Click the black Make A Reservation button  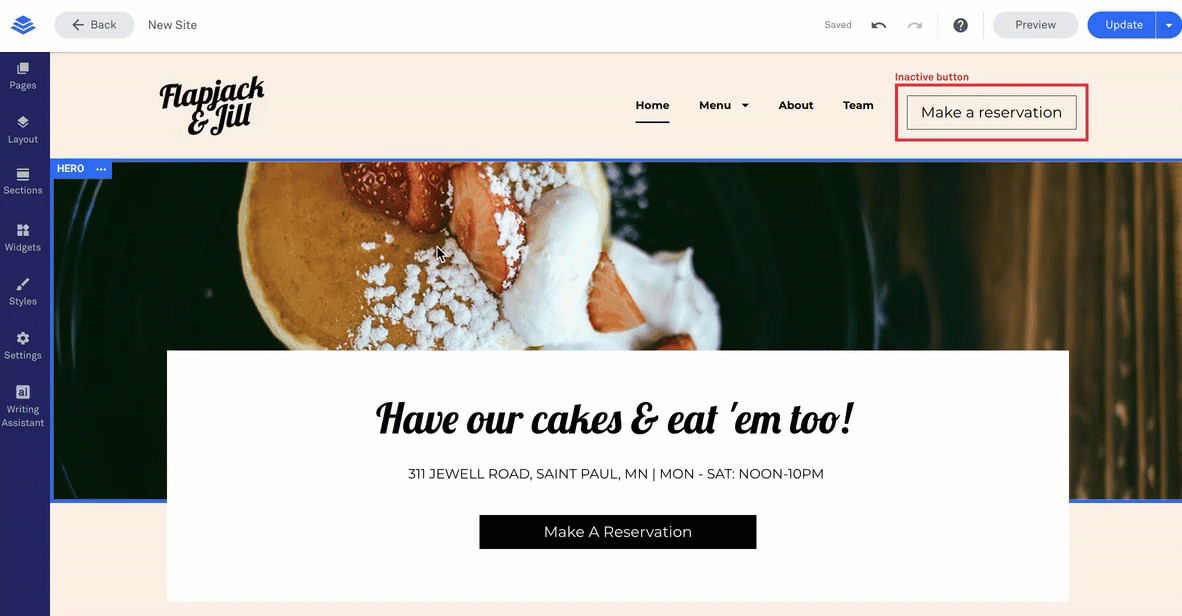click(x=617, y=532)
